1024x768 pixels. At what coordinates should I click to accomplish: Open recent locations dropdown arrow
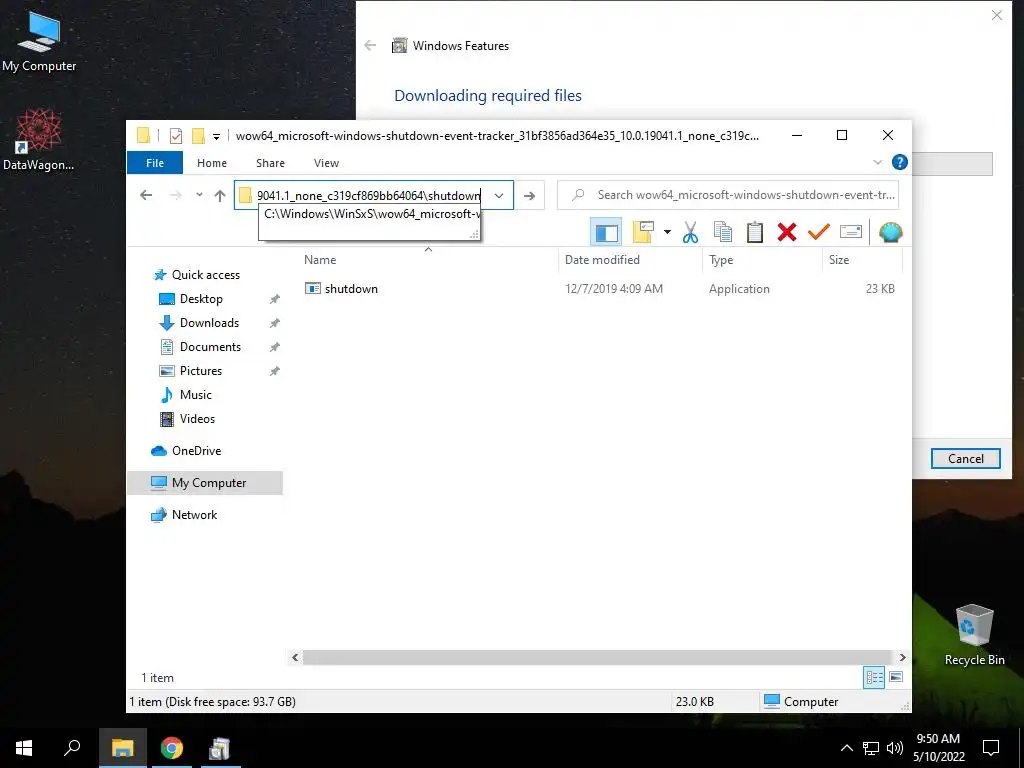[x=199, y=195]
